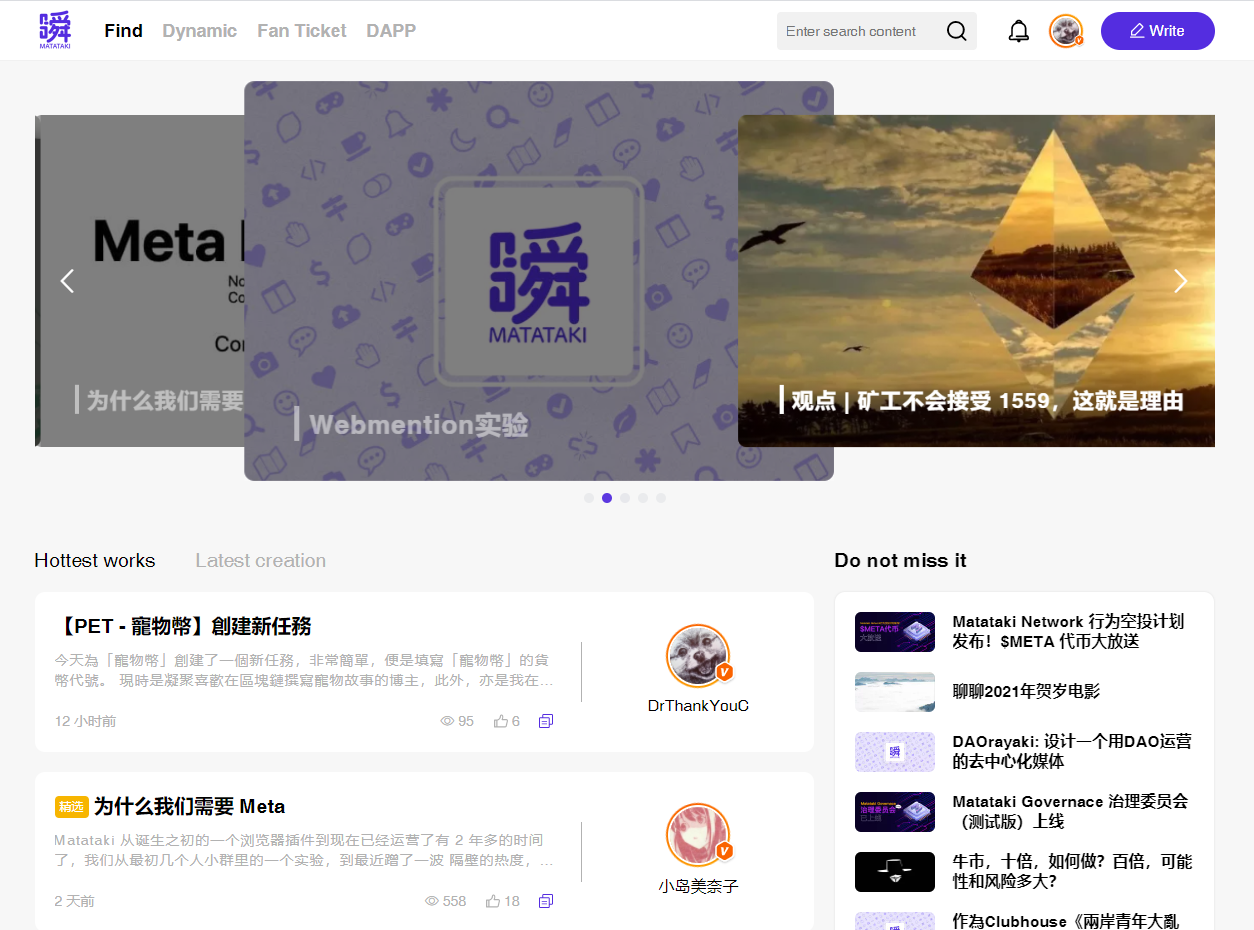
Task: Click the 小岛美奈子 author name
Action: pyautogui.click(x=698, y=886)
